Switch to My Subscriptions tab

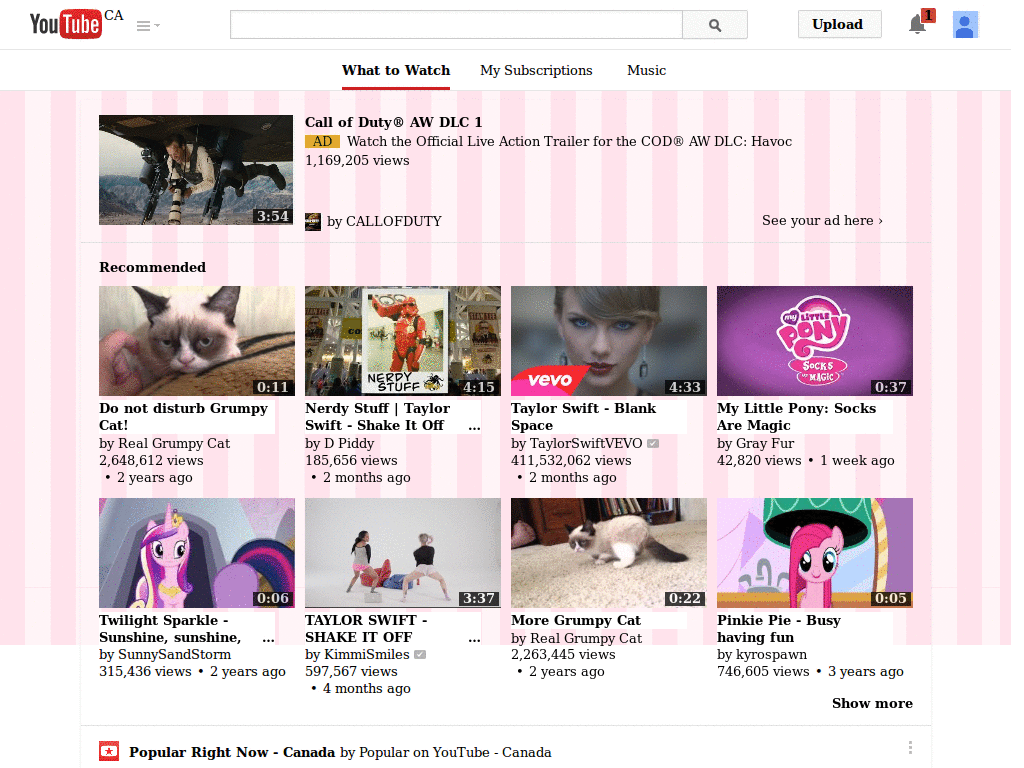(536, 71)
